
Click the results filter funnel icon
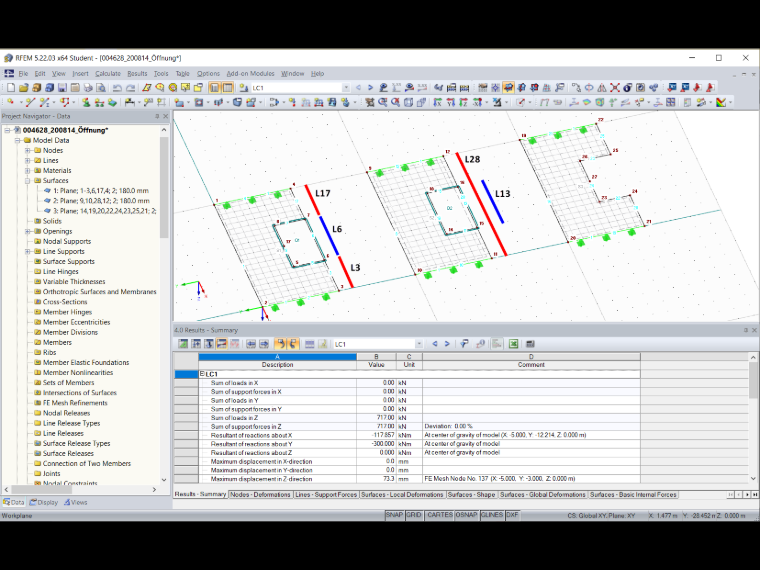click(464, 344)
